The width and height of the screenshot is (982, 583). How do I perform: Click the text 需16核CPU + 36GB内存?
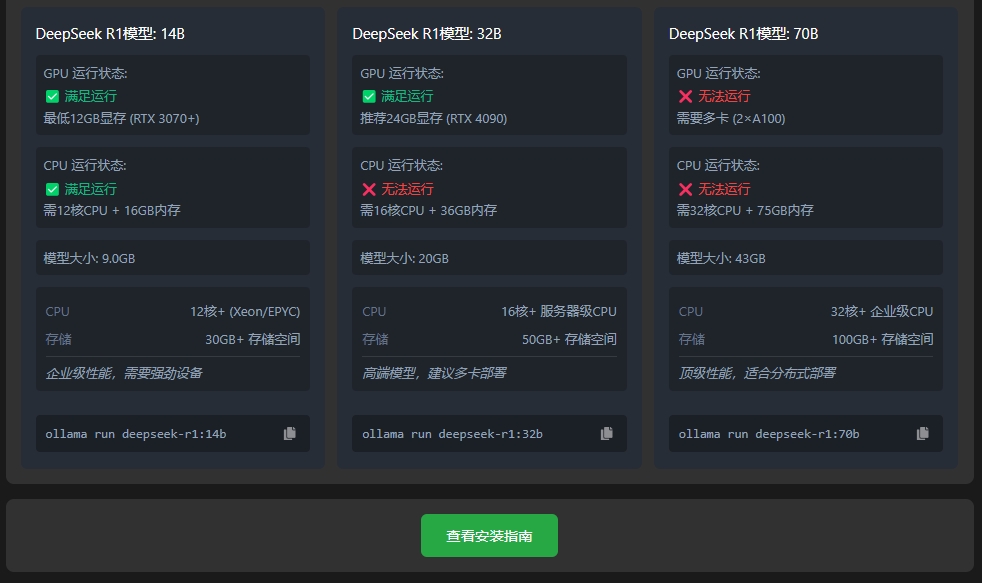click(428, 210)
